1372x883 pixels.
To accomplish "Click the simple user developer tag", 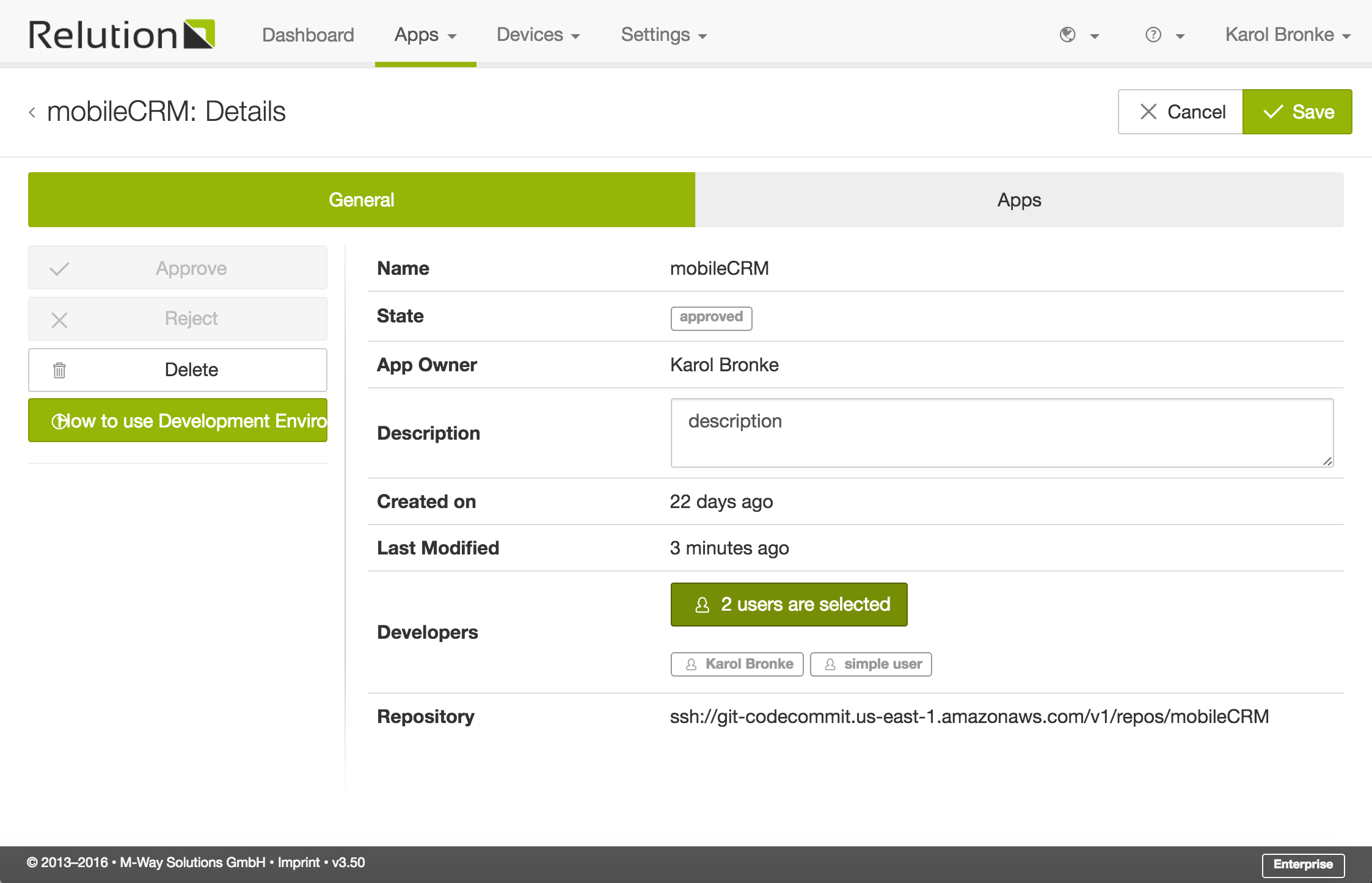I will pyautogui.click(x=870, y=664).
